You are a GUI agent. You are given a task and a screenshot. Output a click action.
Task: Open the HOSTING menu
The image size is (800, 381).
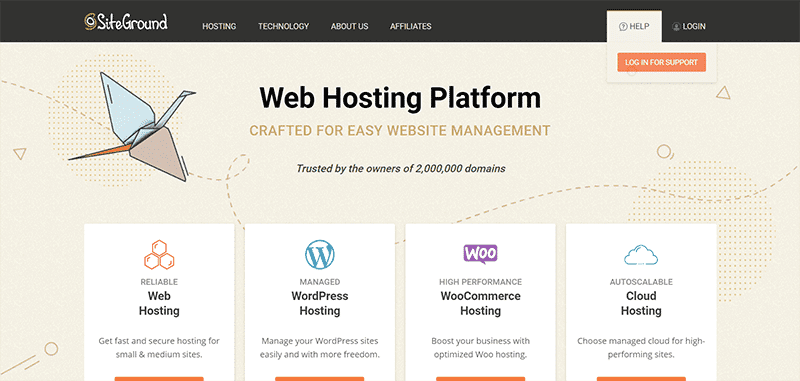click(x=219, y=27)
